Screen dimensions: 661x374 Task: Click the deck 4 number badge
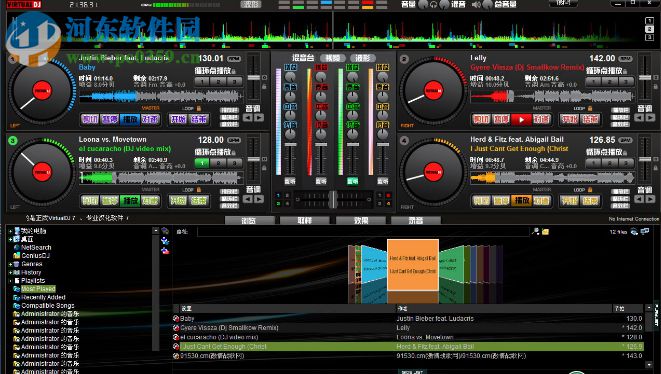click(x=404, y=140)
